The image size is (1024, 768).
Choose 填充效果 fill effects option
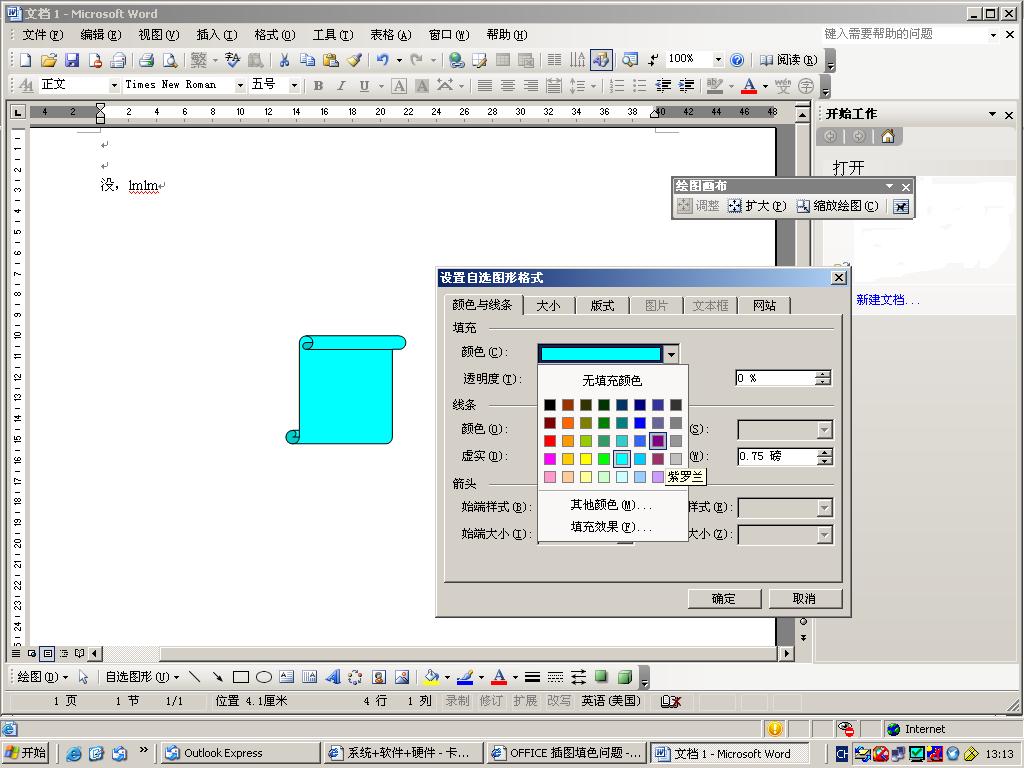(611, 526)
